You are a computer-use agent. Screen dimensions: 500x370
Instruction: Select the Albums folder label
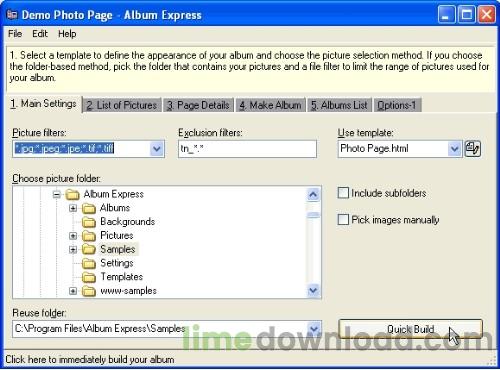[115, 208]
